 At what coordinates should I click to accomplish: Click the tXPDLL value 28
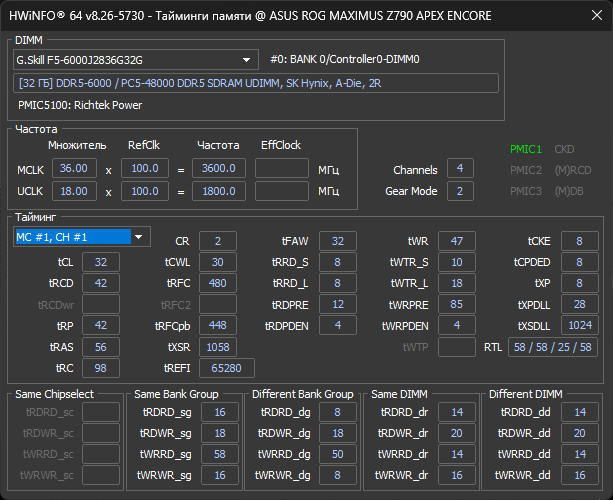580,304
